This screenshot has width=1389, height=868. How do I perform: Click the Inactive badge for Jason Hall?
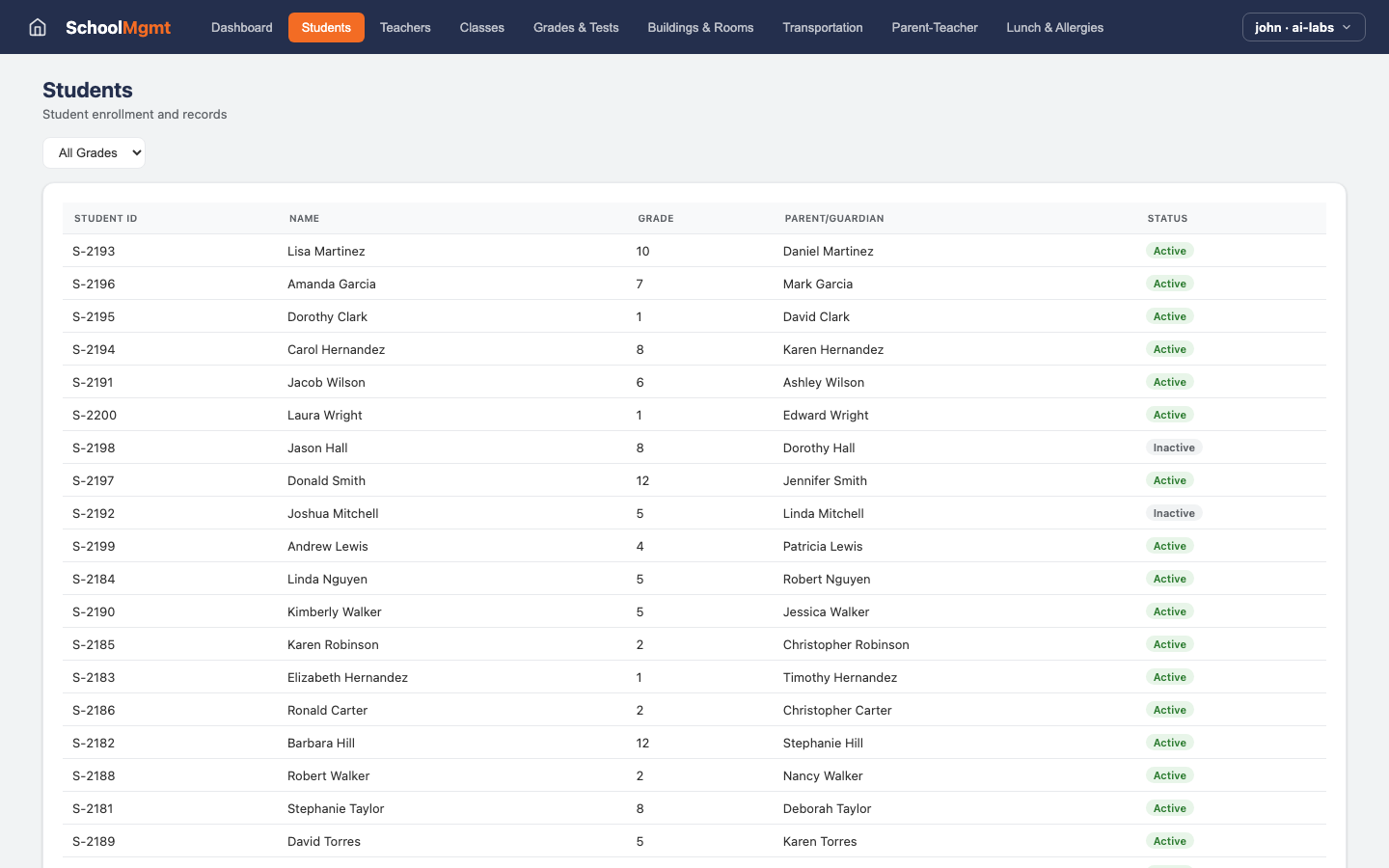pyautogui.click(x=1173, y=448)
